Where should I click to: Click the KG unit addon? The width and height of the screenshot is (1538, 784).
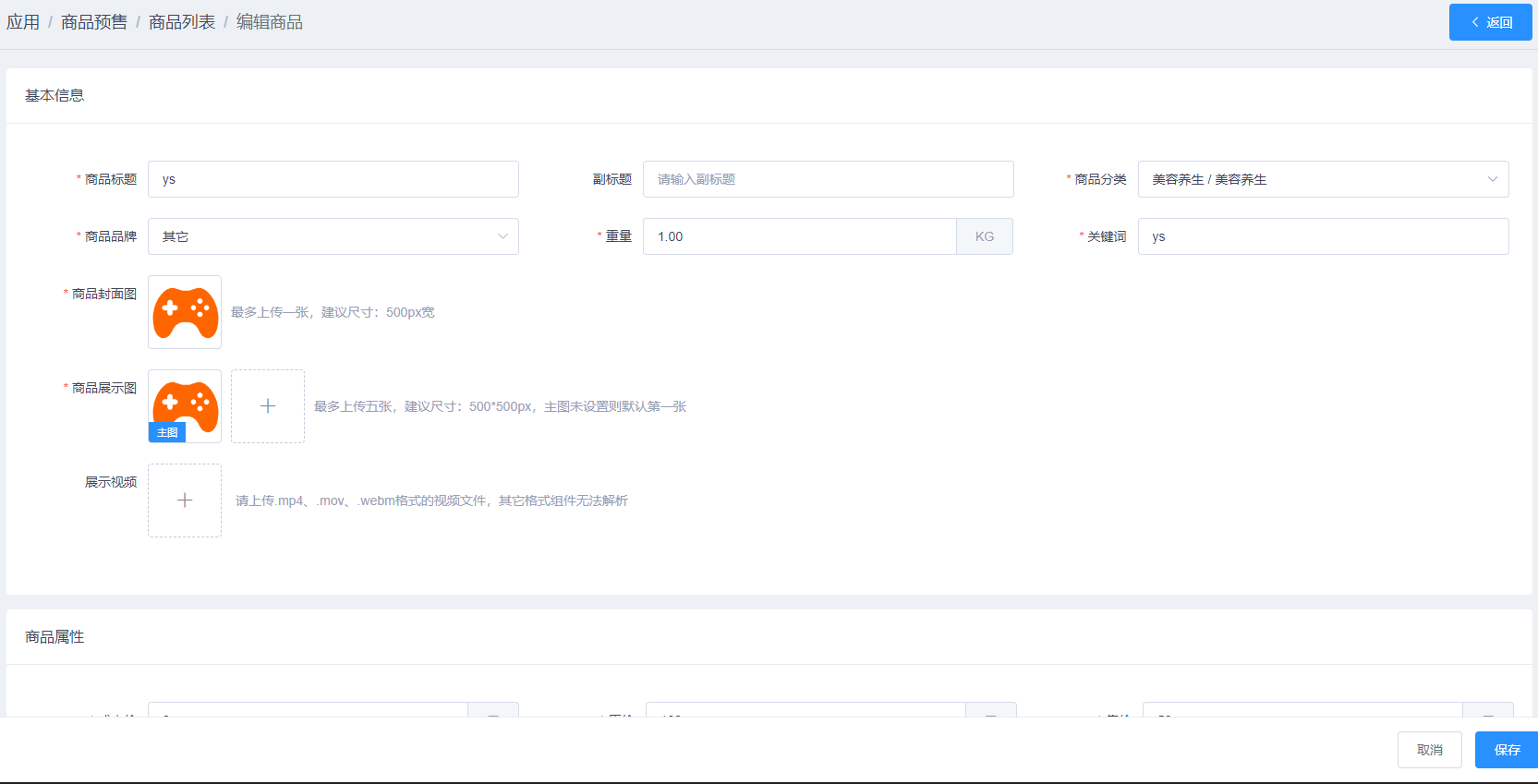985,236
